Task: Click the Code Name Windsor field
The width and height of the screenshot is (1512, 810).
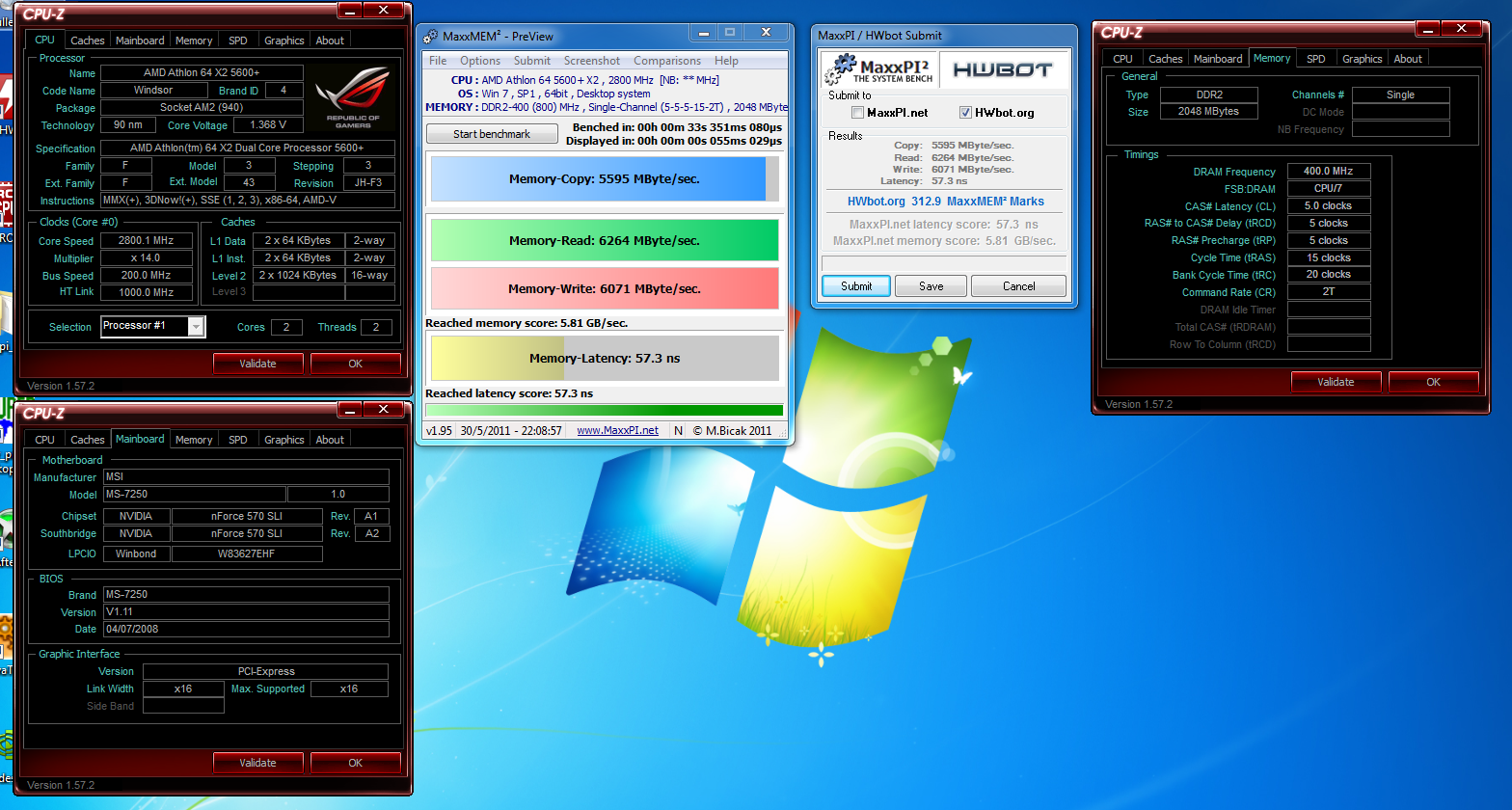Action: coord(153,91)
